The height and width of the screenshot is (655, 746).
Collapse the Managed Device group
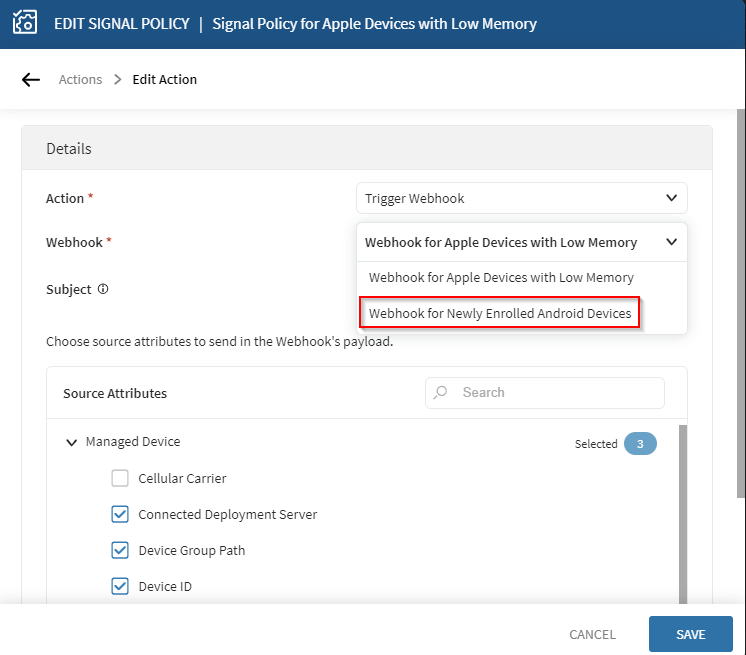[71, 442]
